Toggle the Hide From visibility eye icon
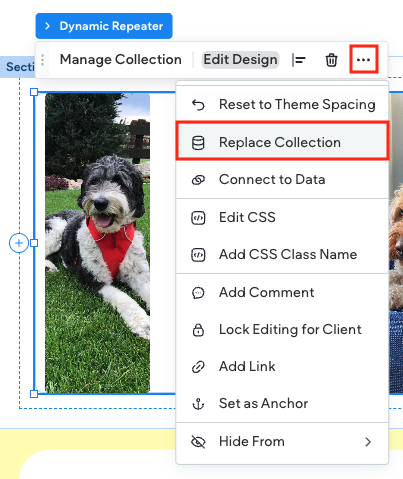 coord(198,442)
